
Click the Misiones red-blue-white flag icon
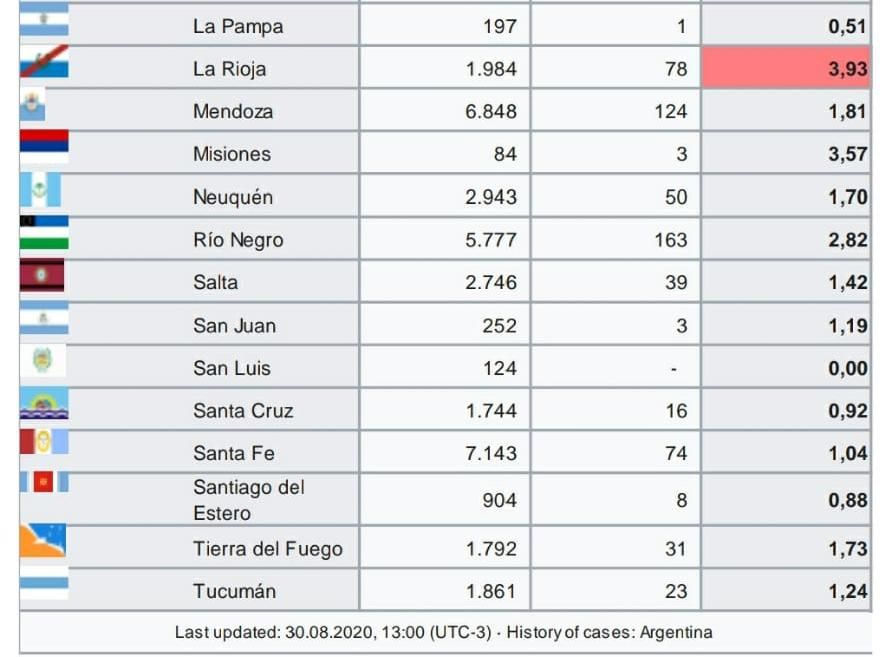coord(44,147)
